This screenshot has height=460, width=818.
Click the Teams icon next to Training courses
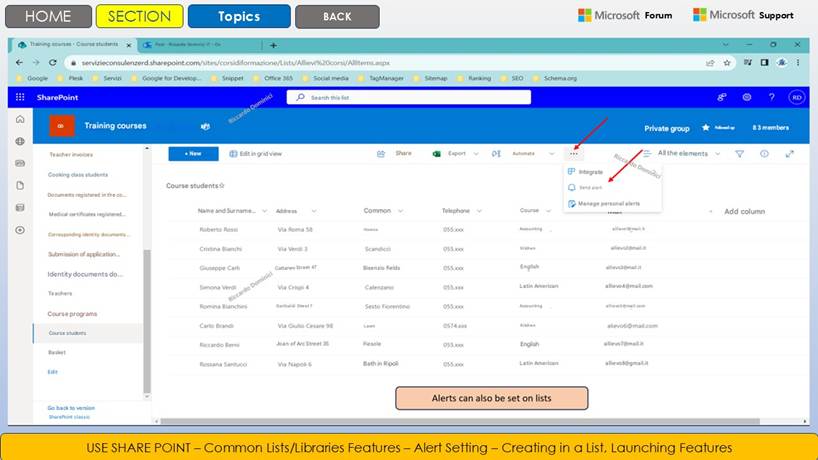tap(205, 126)
